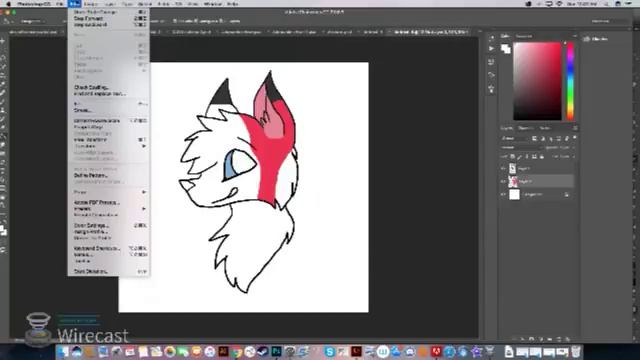Pick a color in the color field
640x360 pixels.
(x=537, y=81)
